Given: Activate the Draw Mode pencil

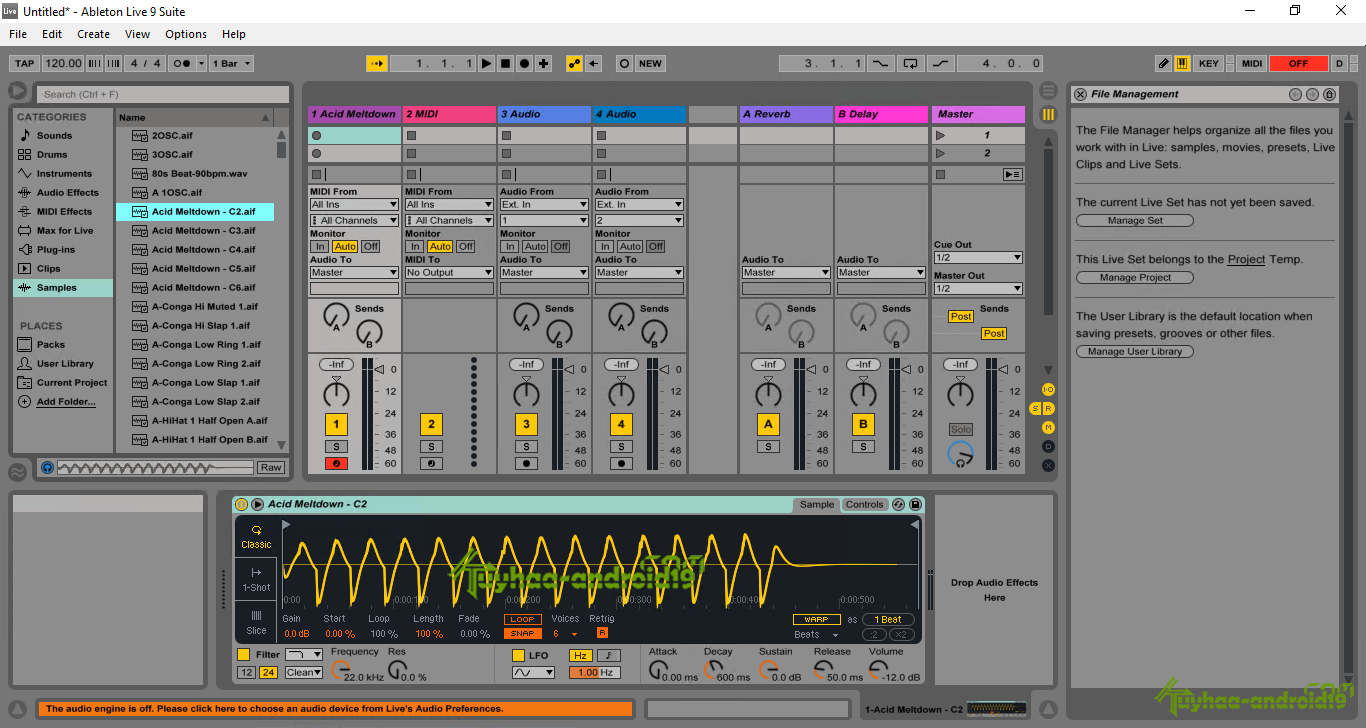Looking at the screenshot, I should click(x=1163, y=63).
